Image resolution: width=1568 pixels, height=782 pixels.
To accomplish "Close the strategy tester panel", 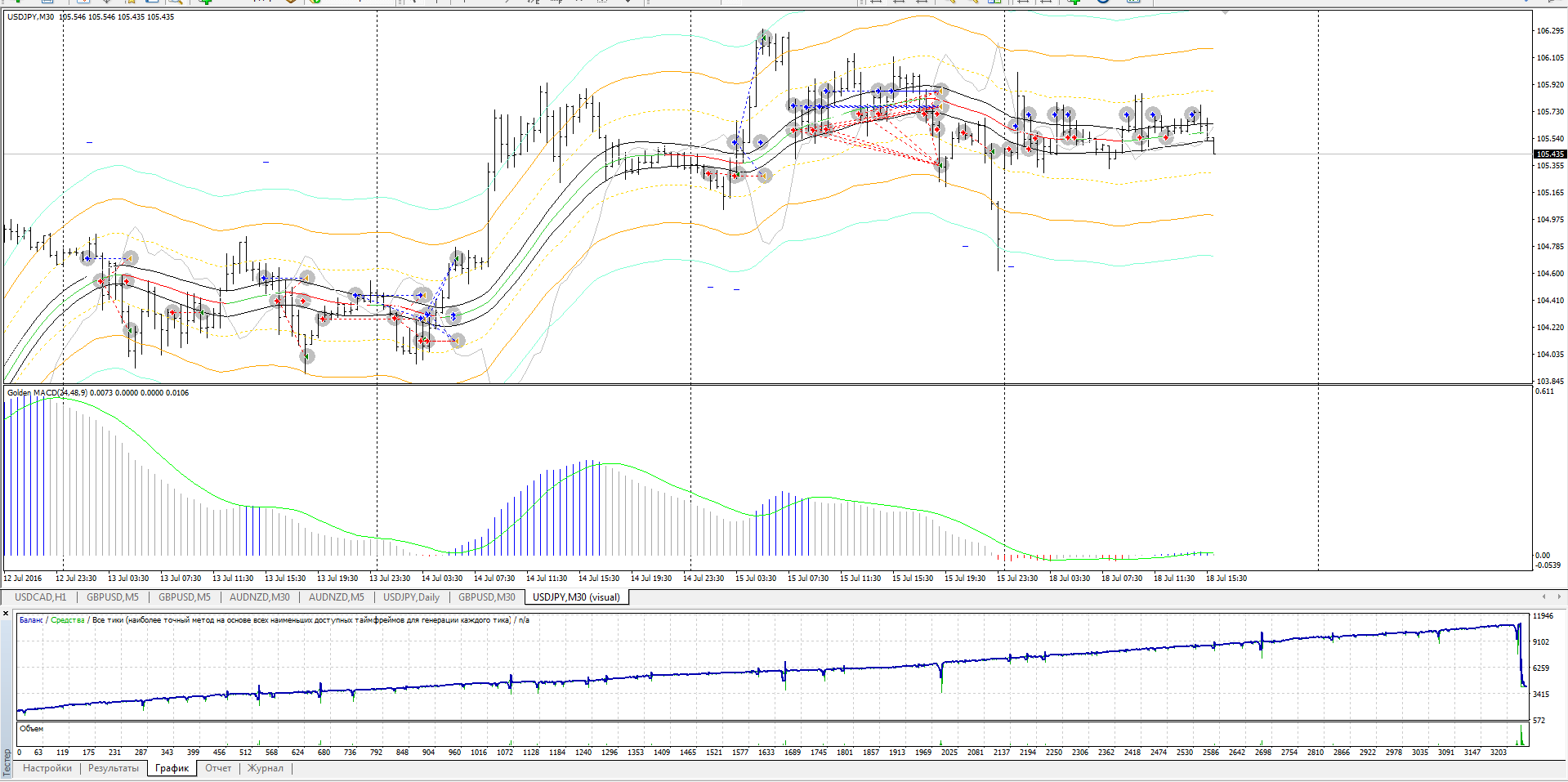I will 6,613.
